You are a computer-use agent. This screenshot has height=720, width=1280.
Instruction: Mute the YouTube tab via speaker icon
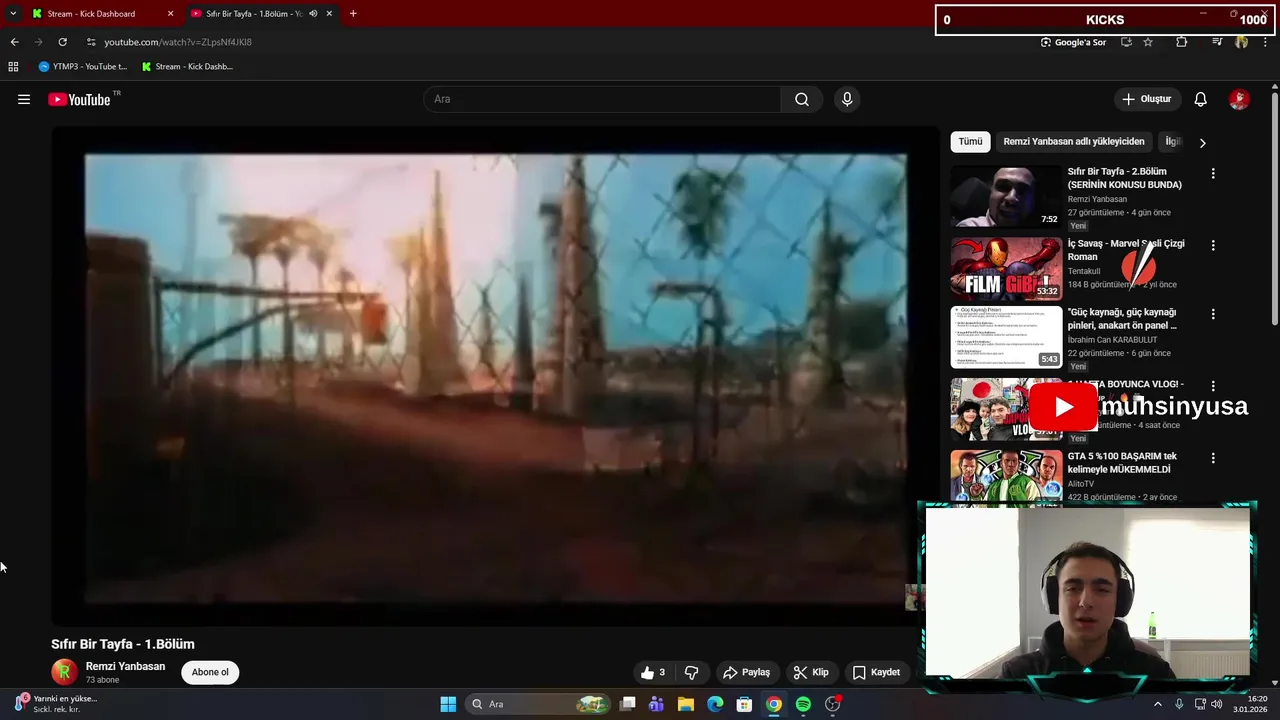coord(313,14)
